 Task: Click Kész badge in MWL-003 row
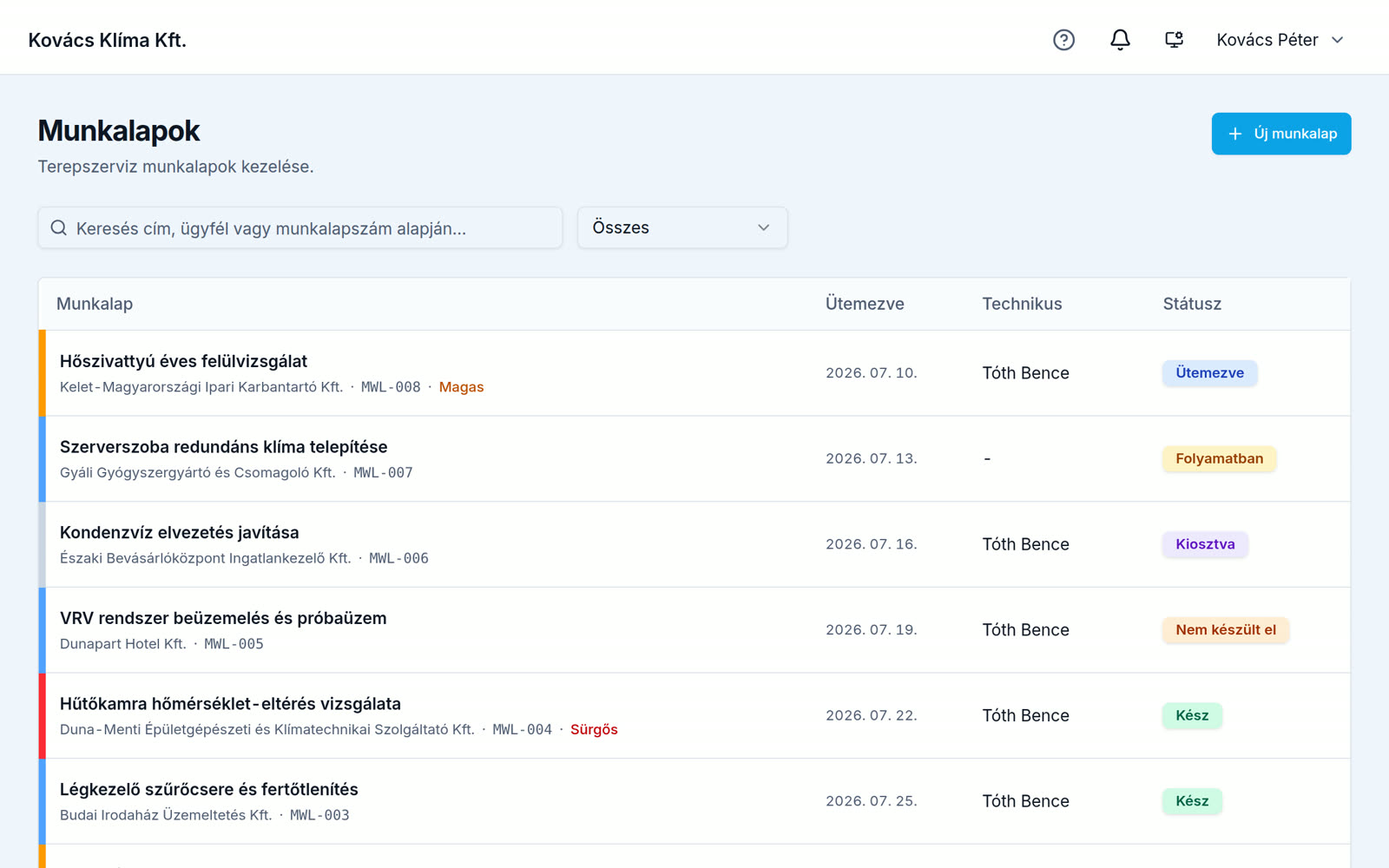click(1192, 801)
